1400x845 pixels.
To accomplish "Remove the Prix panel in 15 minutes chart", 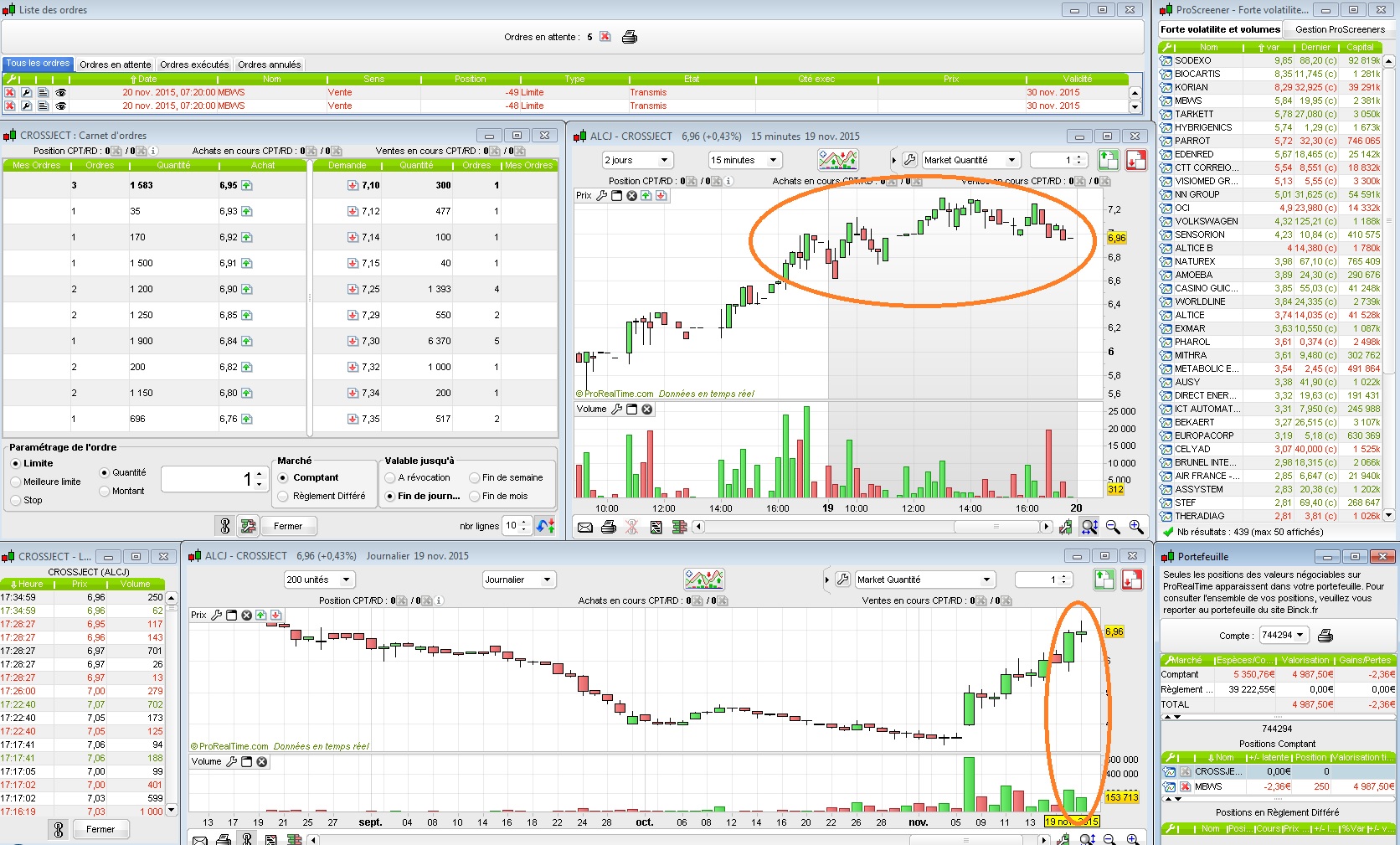I will [x=632, y=196].
